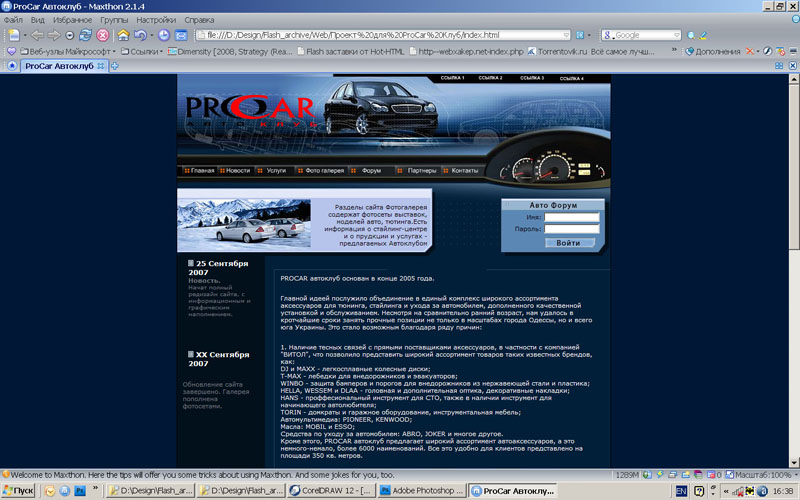Viewport: 800px width, 500px height.
Task: Click the Дополнения button on links bar
Action: (x=713, y=52)
